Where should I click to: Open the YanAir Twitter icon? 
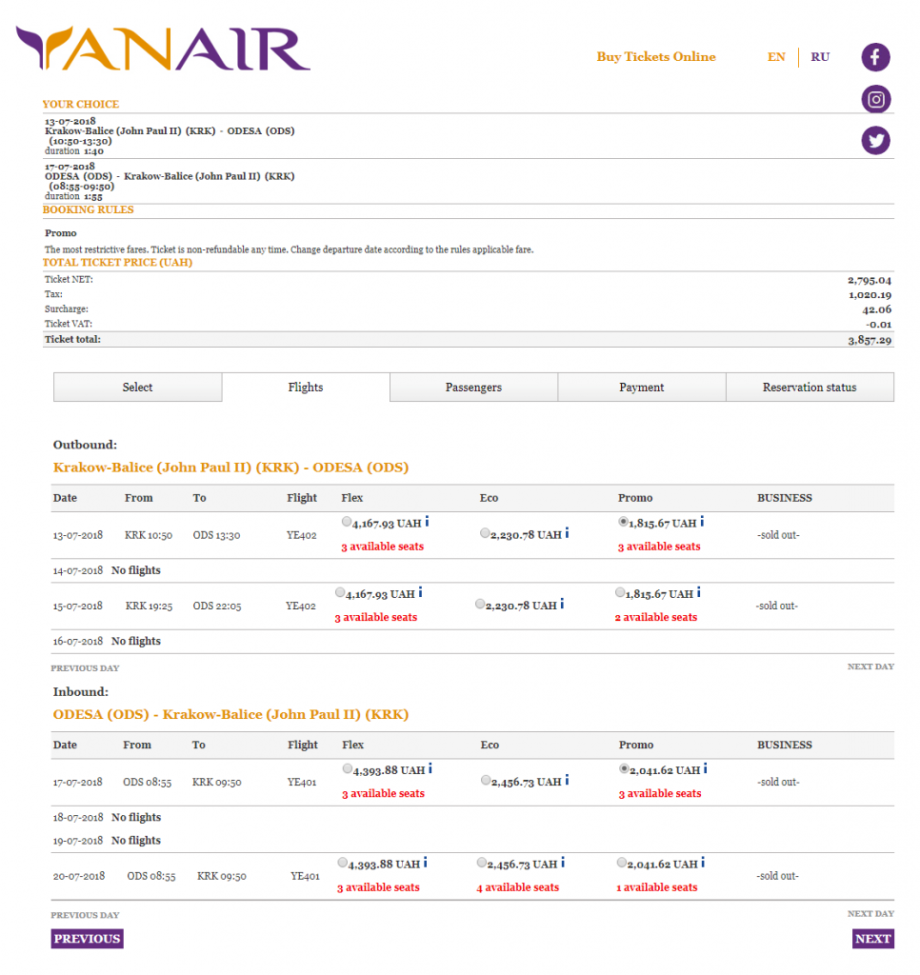[x=875, y=141]
